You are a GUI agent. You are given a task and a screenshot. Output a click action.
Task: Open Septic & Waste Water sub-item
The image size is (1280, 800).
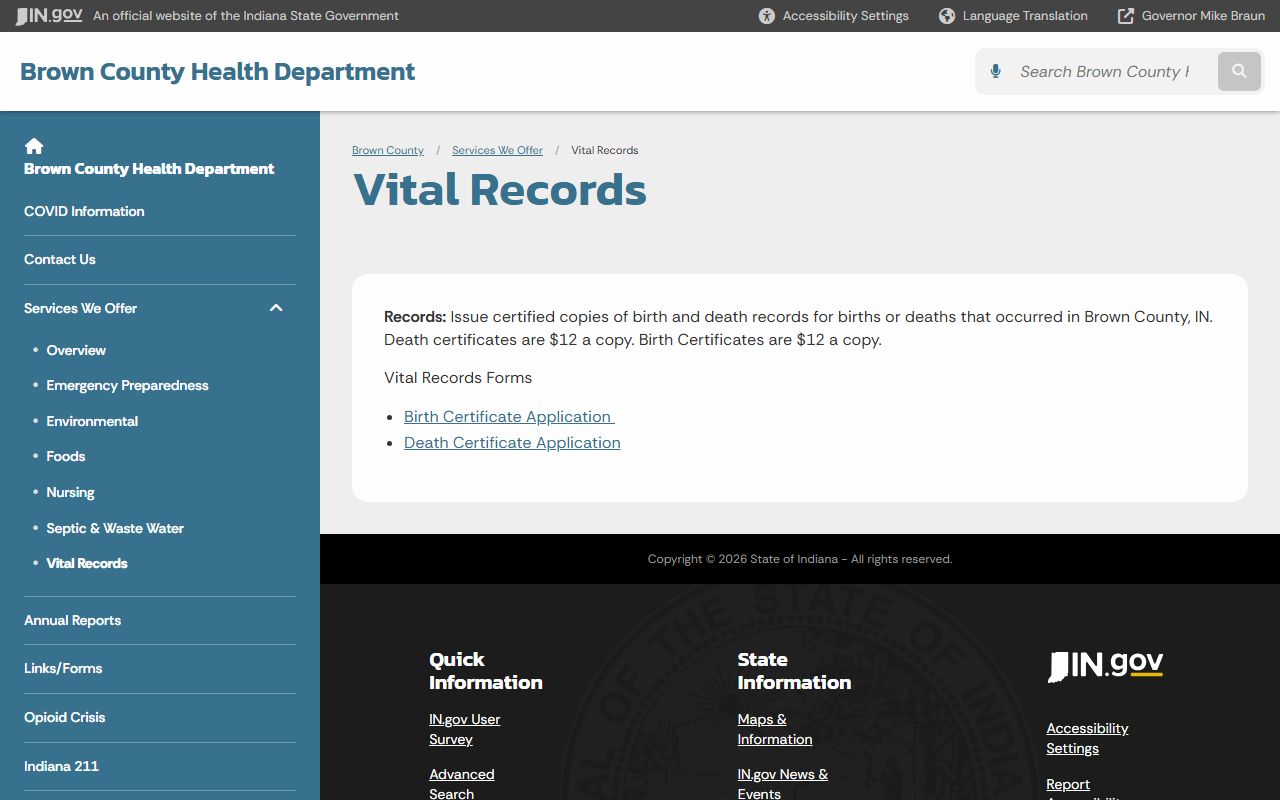[115, 528]
